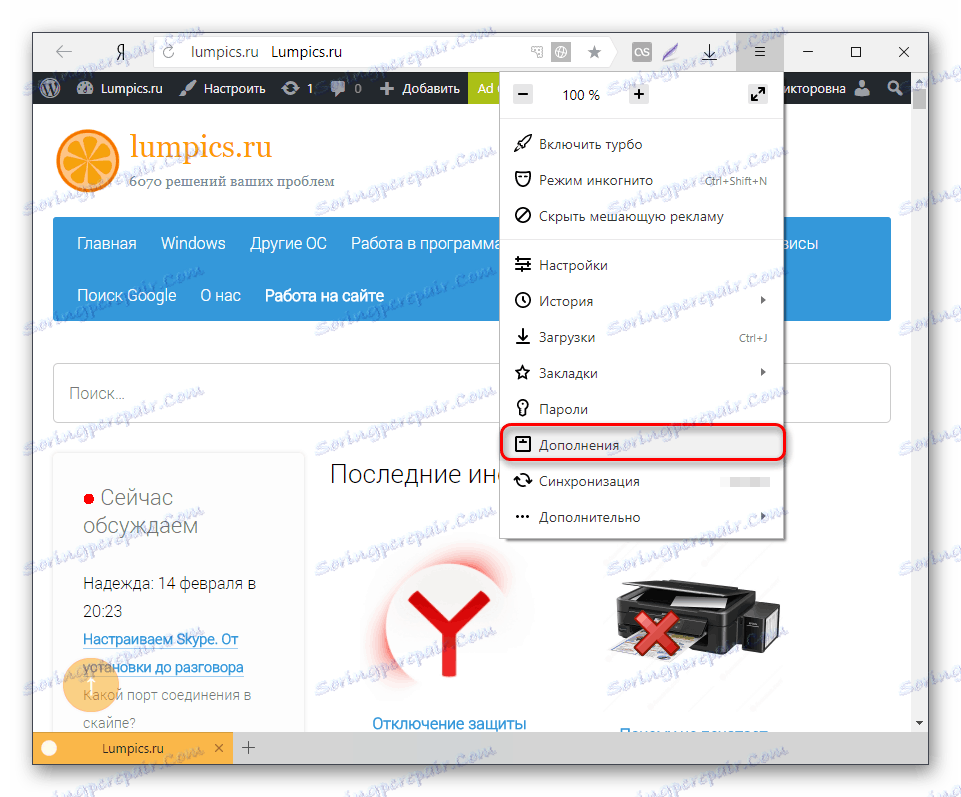The height and width of the screenshot is (797, 961).
Task: Click the lumpics.ru site title
Action: (x=200, y=147)
